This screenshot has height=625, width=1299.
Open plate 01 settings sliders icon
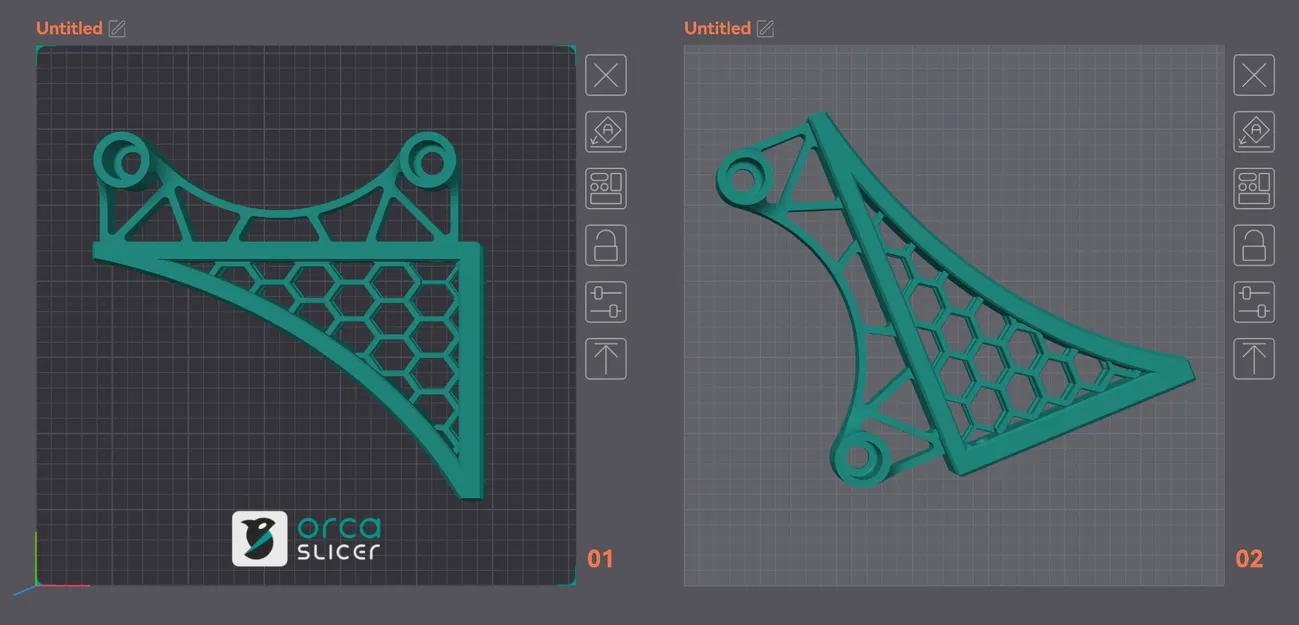606,302
